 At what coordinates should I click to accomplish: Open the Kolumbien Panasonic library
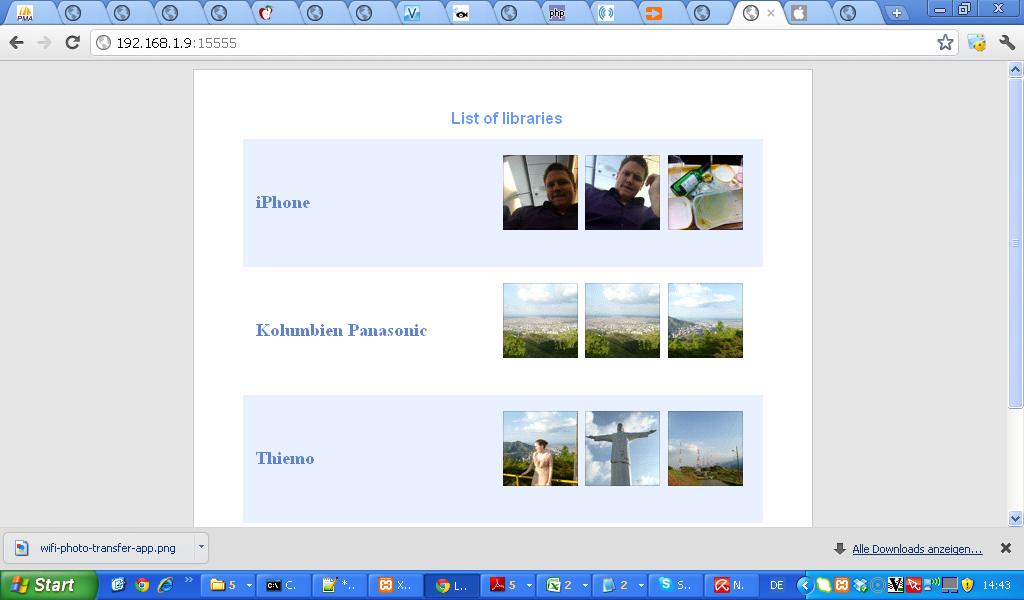(341, 330)
